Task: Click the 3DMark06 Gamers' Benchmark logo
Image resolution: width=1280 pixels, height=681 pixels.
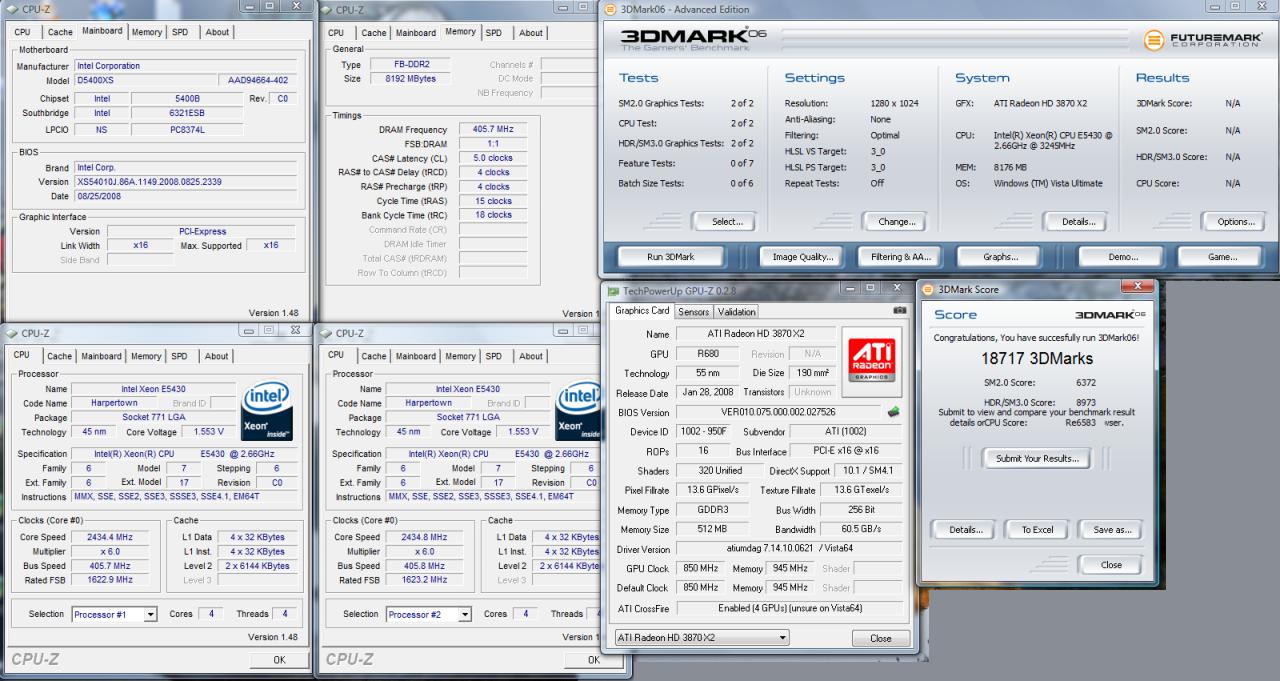Action: pyautogui.click(x=693, y=41)
